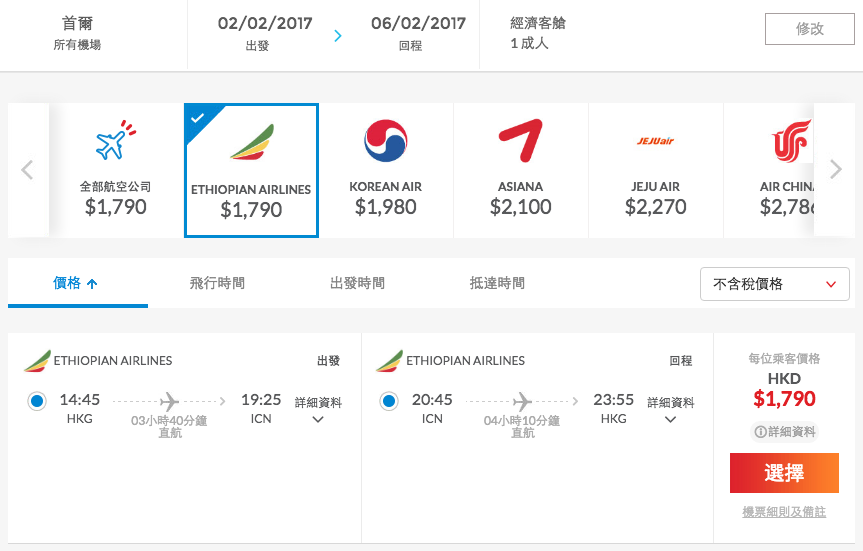The height and width of the screenshot is (551, 863).
Task: Click the 修改 search button
Action: point(810,29)
